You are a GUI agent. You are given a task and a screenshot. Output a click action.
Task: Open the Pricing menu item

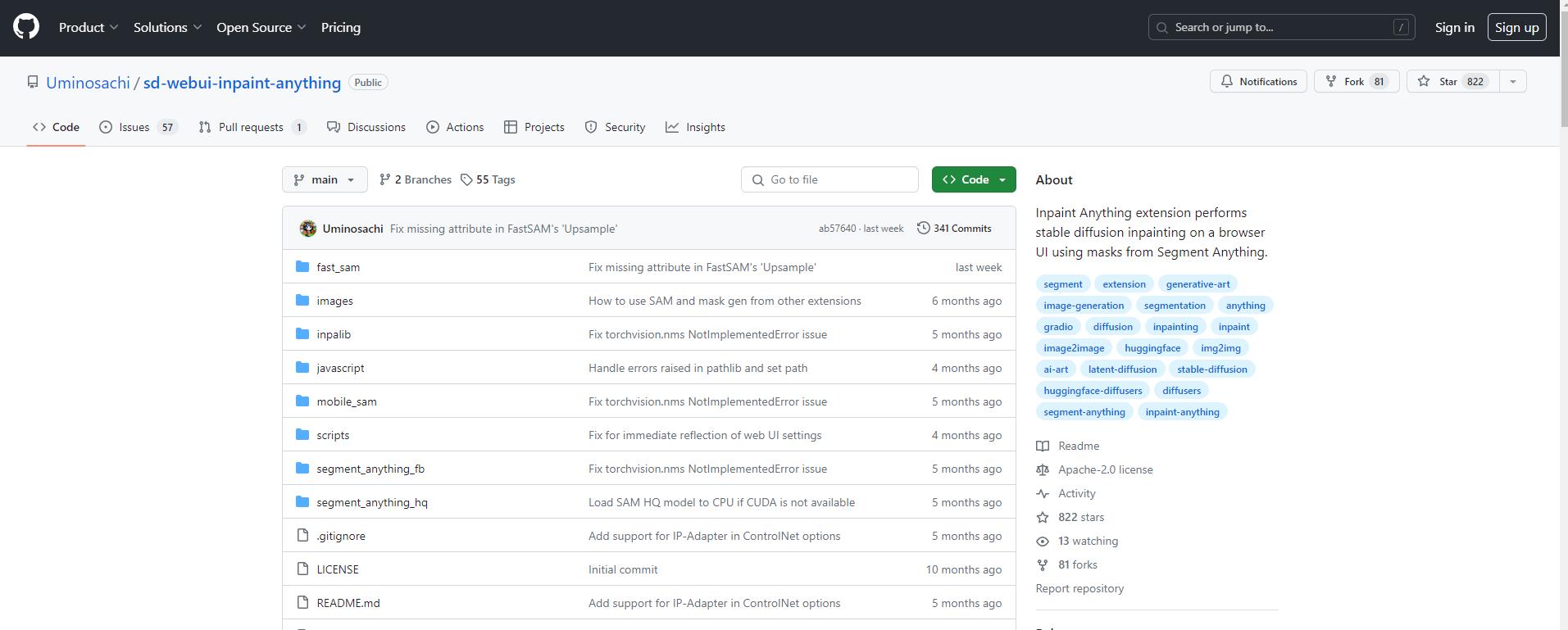341,27
